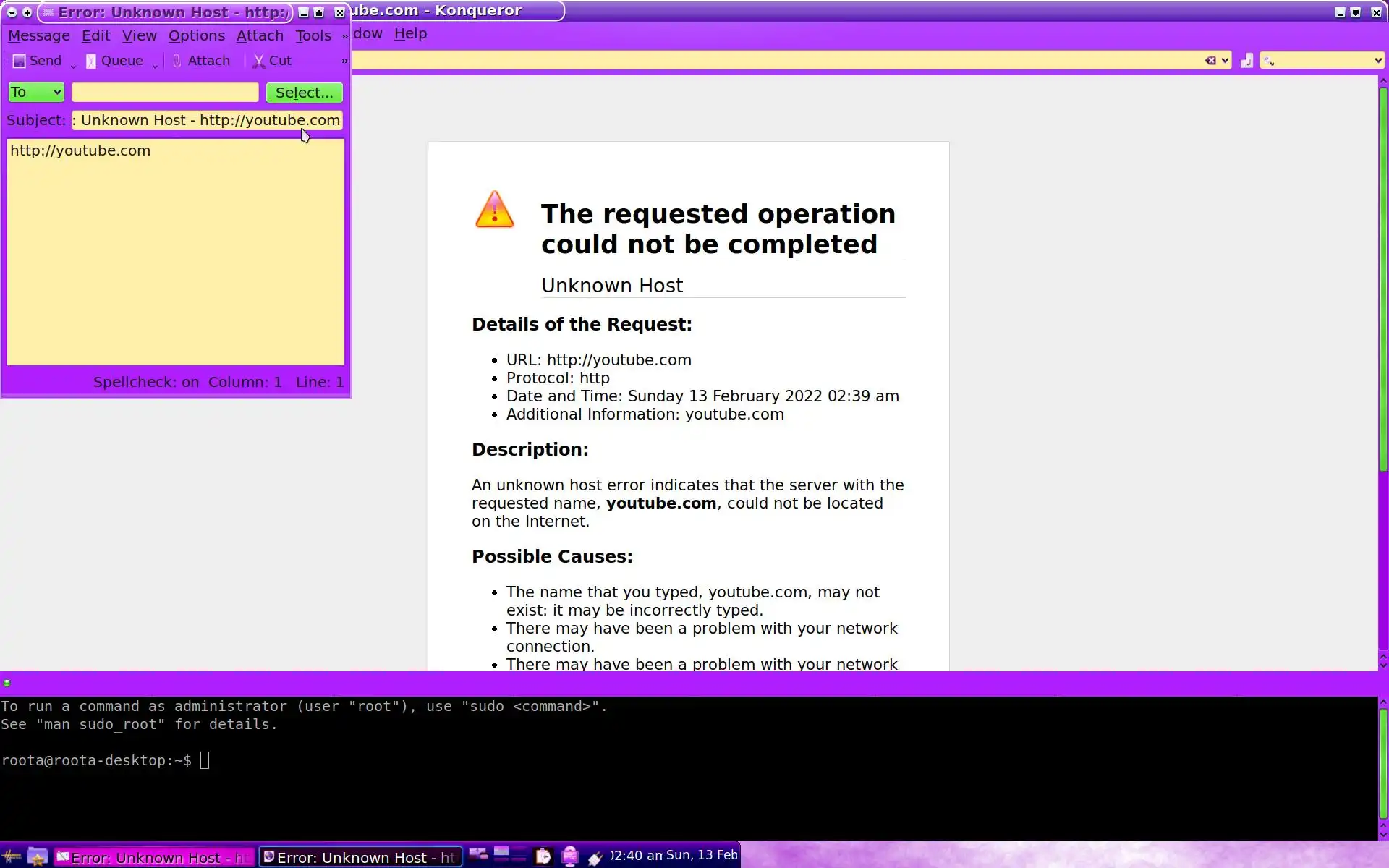This screenshot has width=1389, height=868.
Task: Open the Help menu in Konqueror
Action: [x=410, y=34]
